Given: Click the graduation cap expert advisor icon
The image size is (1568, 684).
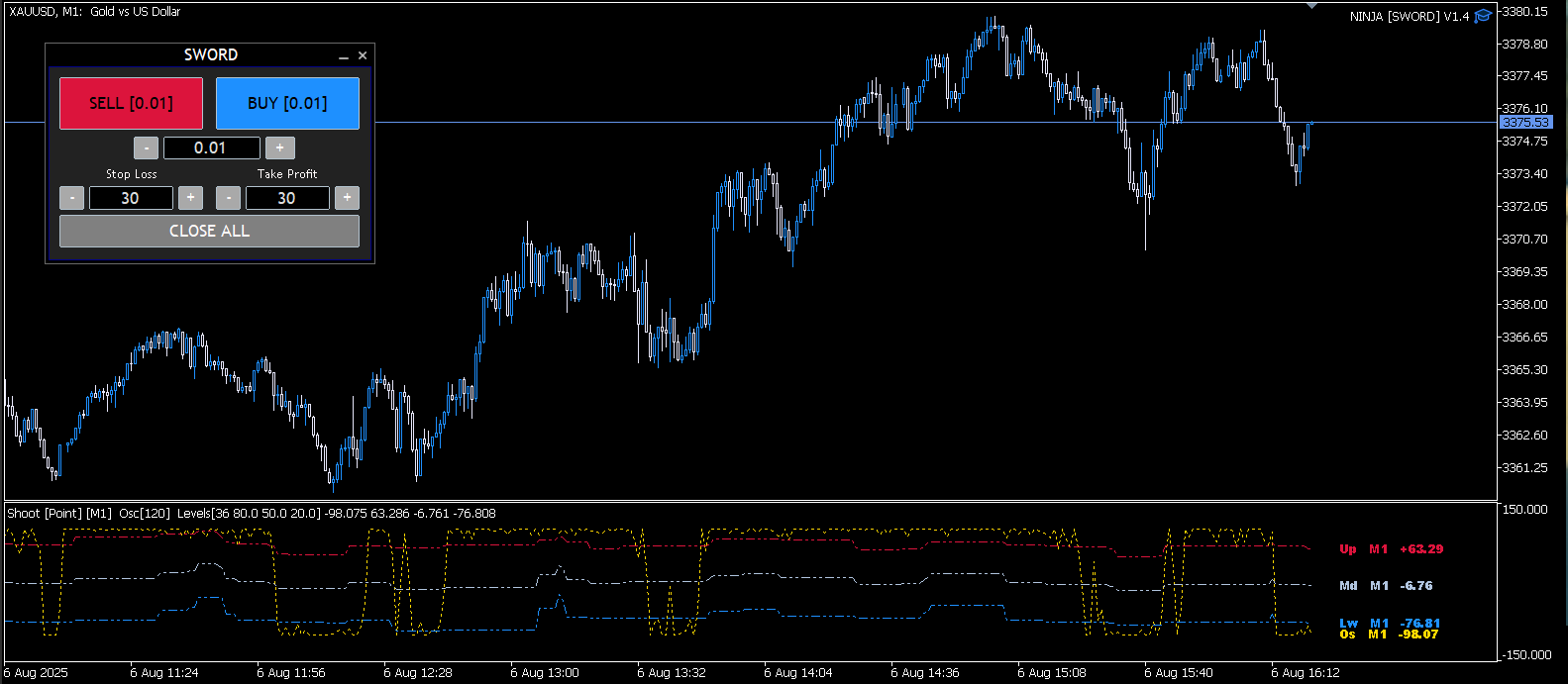Looking at the screenshot, I should (x=1483, y=16).
